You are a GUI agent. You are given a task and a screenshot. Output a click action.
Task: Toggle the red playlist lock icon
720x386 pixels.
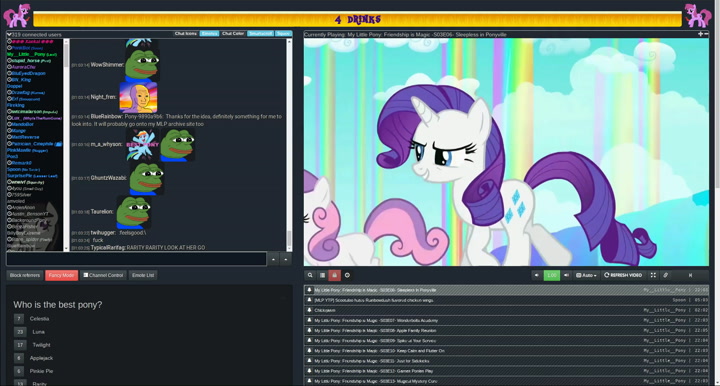pyautogui.click(x=334, y=275)
